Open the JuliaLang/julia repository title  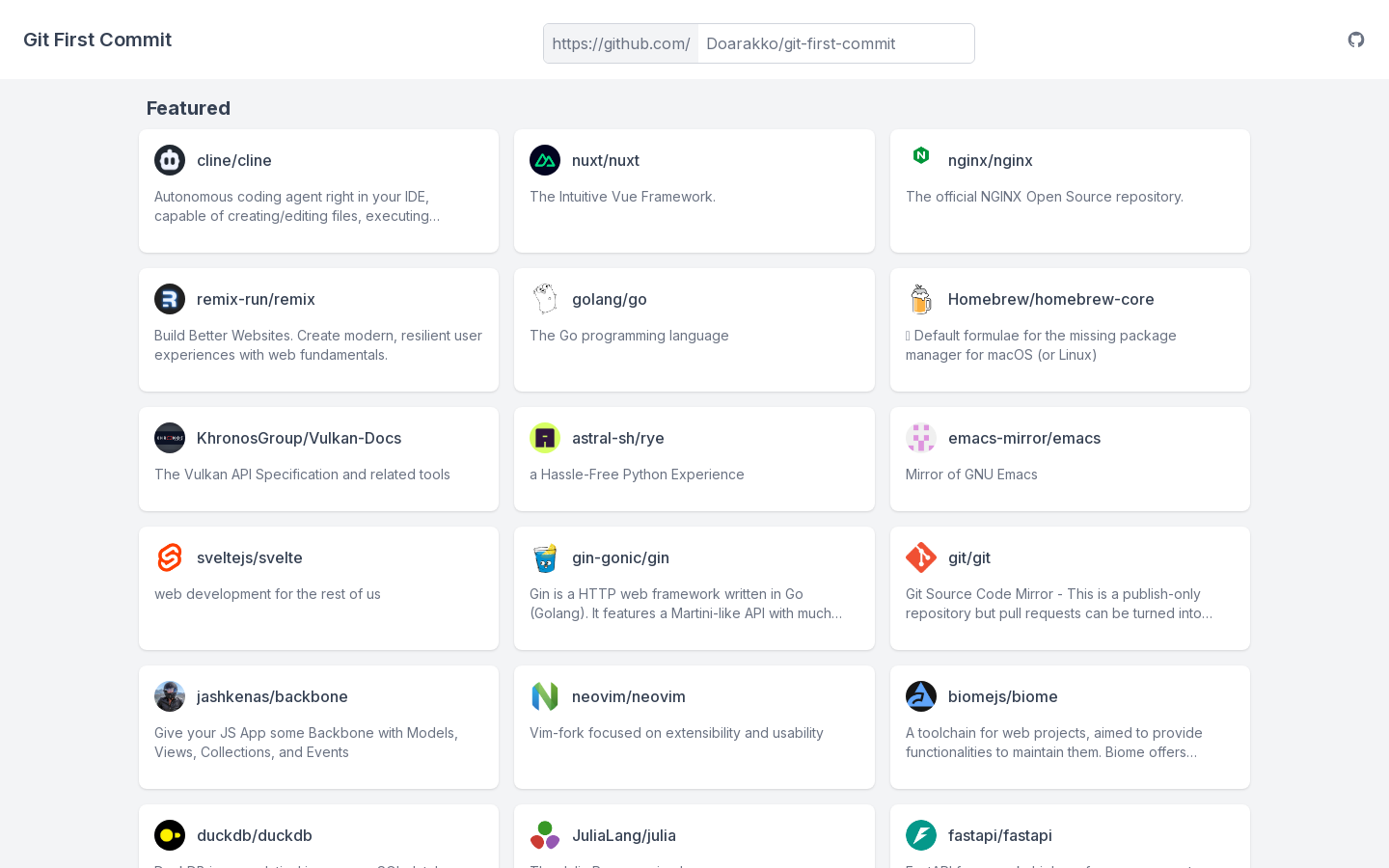(x=624, y=835)
